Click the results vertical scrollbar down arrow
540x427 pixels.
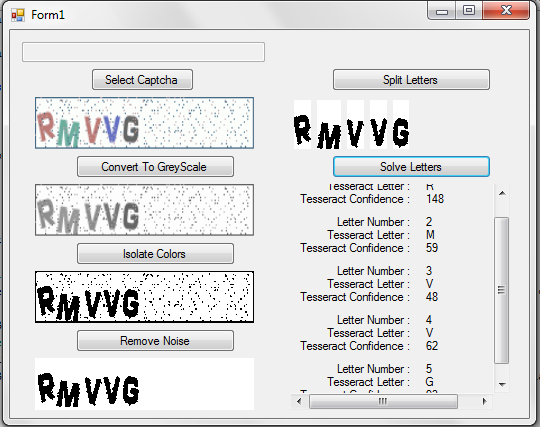[502, 384]
